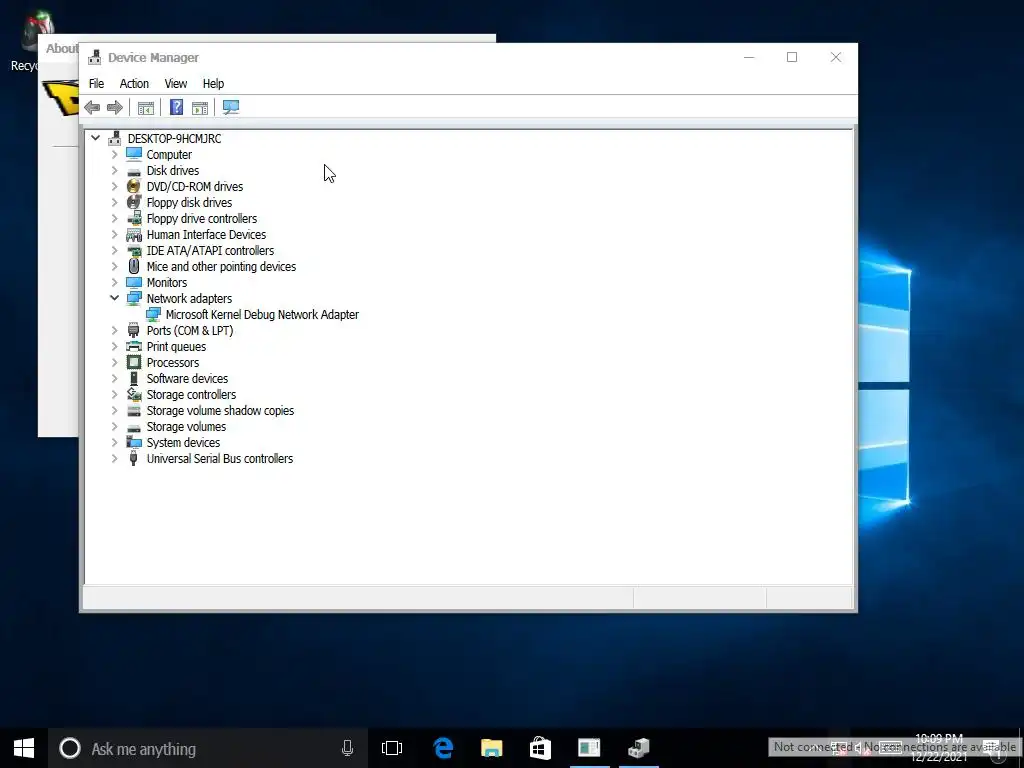Close the Device Manager window

pos(835,57)
